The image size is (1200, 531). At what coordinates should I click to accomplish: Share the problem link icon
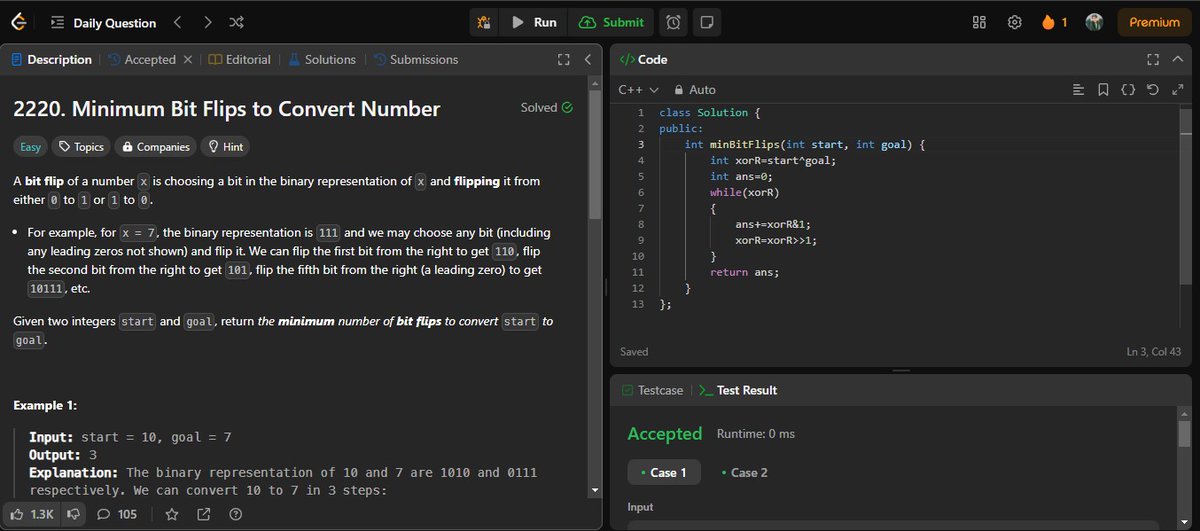pos(204,514)
